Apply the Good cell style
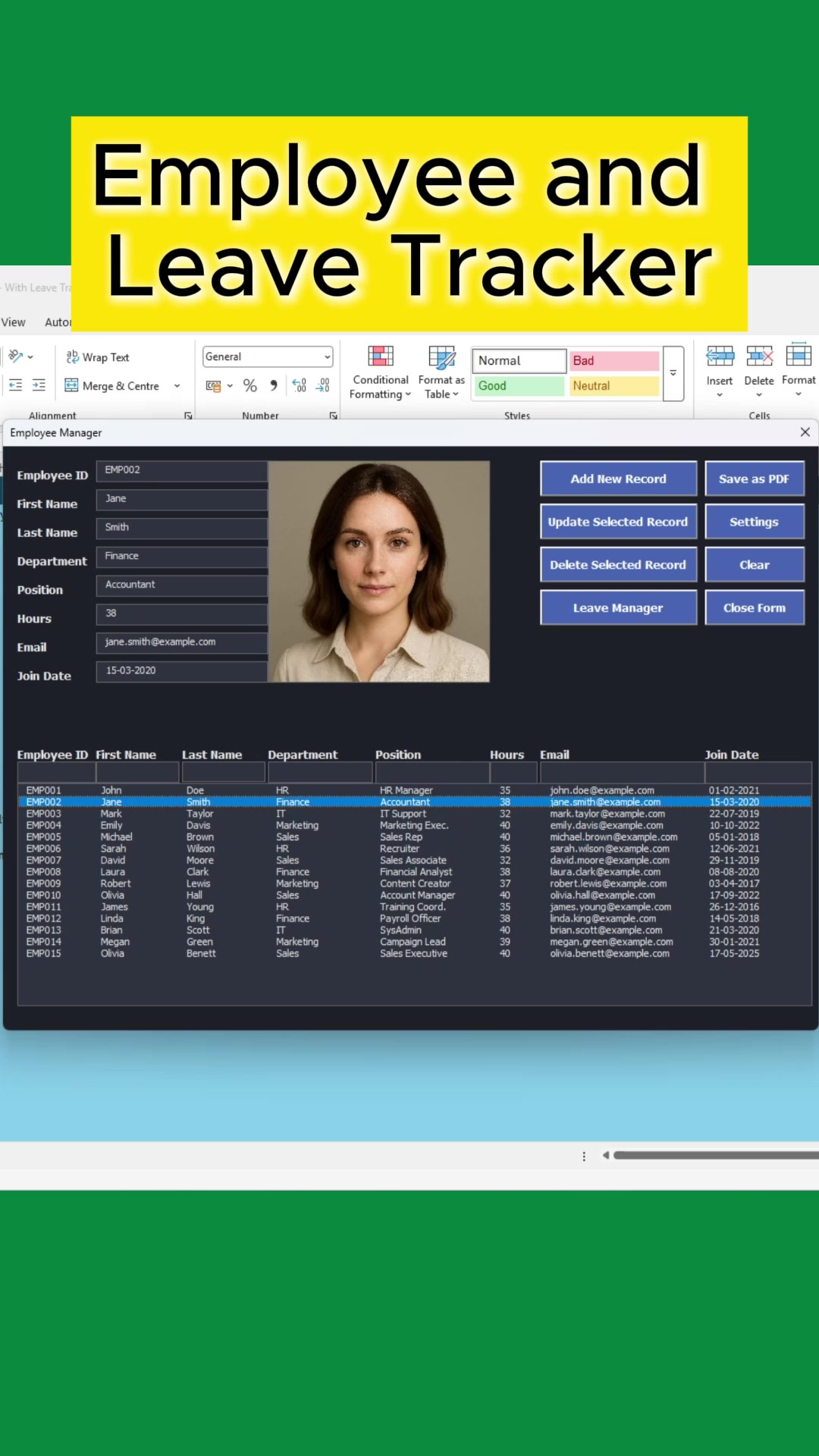 point(519,386)
